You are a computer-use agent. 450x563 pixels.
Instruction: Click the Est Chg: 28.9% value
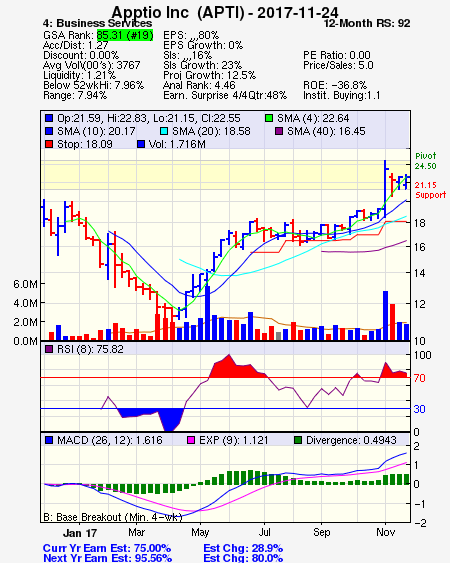(243, 548)
